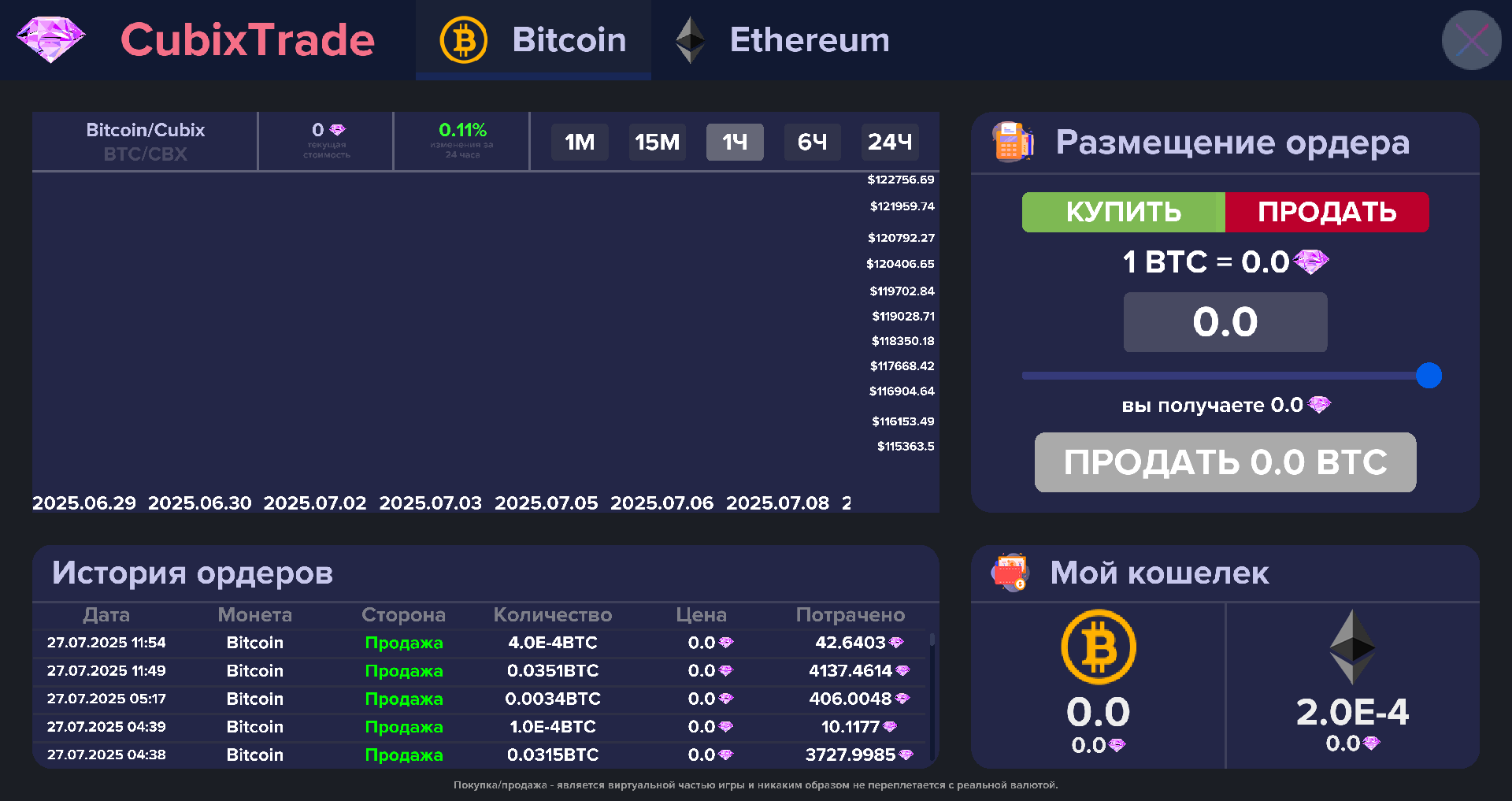
Task: Click the Сторона column header
Action: pyautogui.click(x=403, y=615)
